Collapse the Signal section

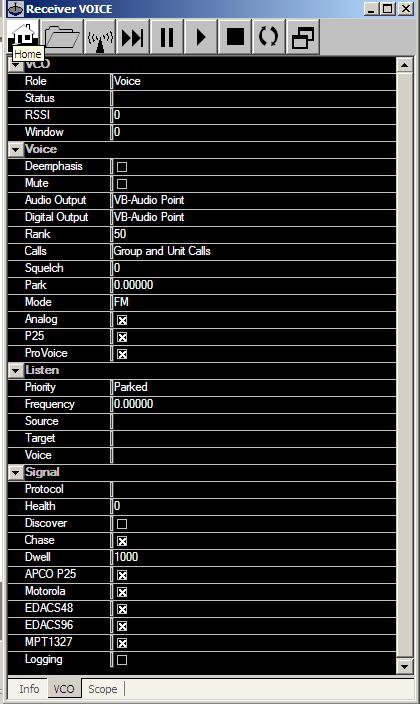click(16, 472)
